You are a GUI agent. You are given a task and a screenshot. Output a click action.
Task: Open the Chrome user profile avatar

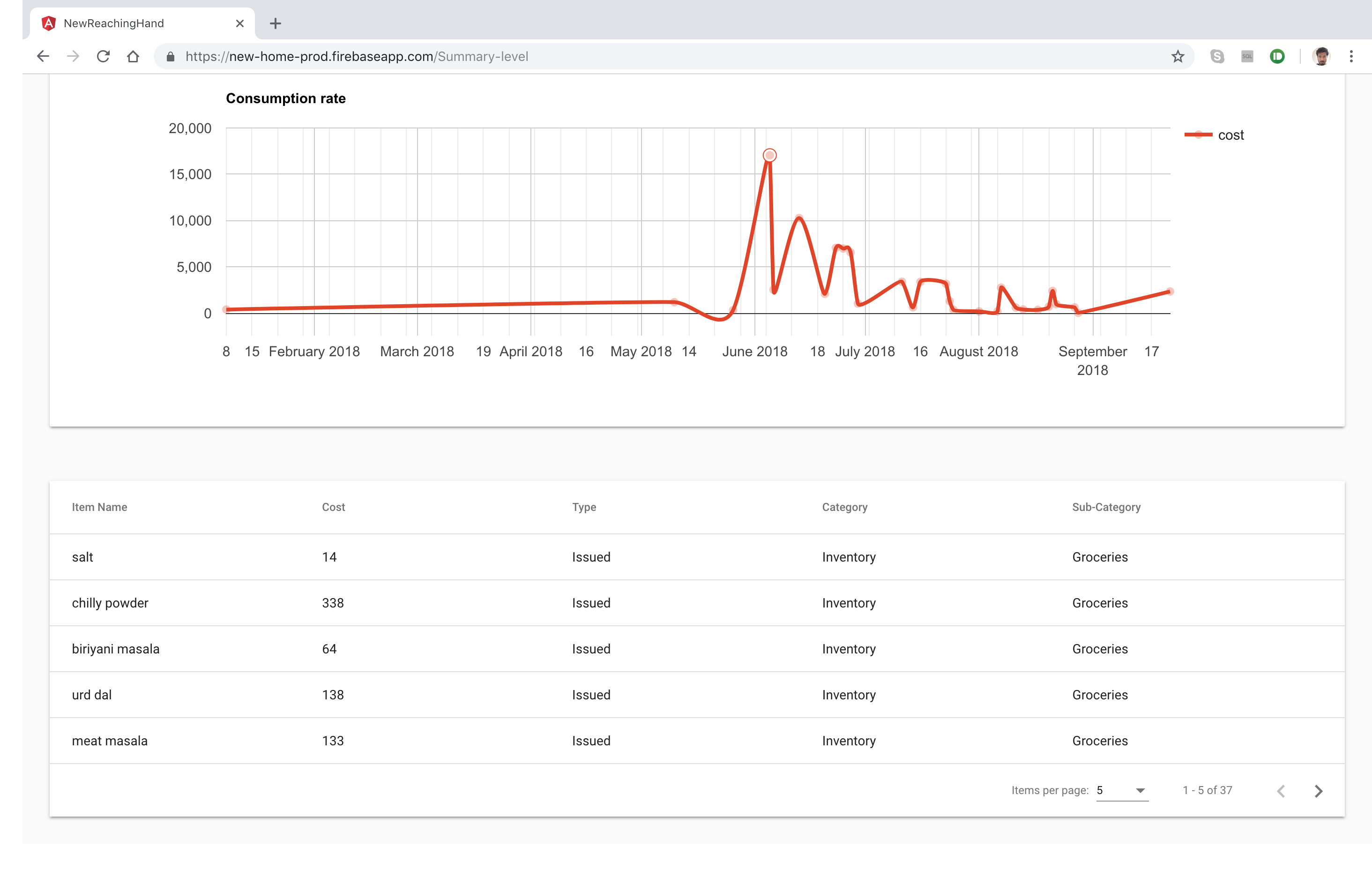1321,56
